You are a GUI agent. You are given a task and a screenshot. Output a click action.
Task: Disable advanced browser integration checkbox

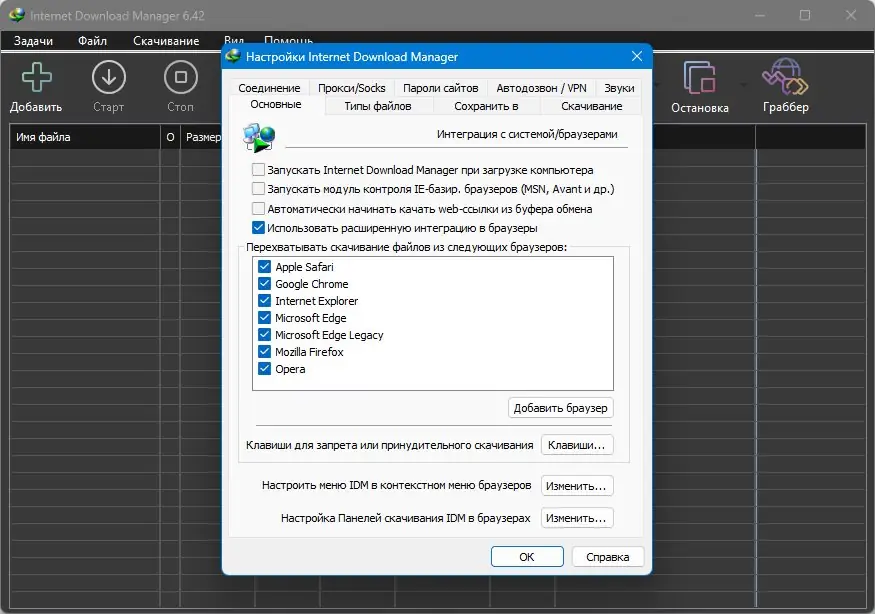(x=258, y=228)
